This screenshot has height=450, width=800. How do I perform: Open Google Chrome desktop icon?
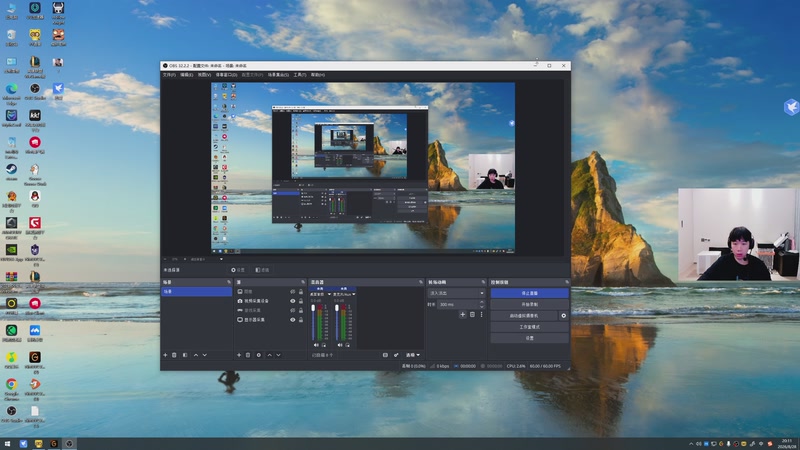[11, 388]
